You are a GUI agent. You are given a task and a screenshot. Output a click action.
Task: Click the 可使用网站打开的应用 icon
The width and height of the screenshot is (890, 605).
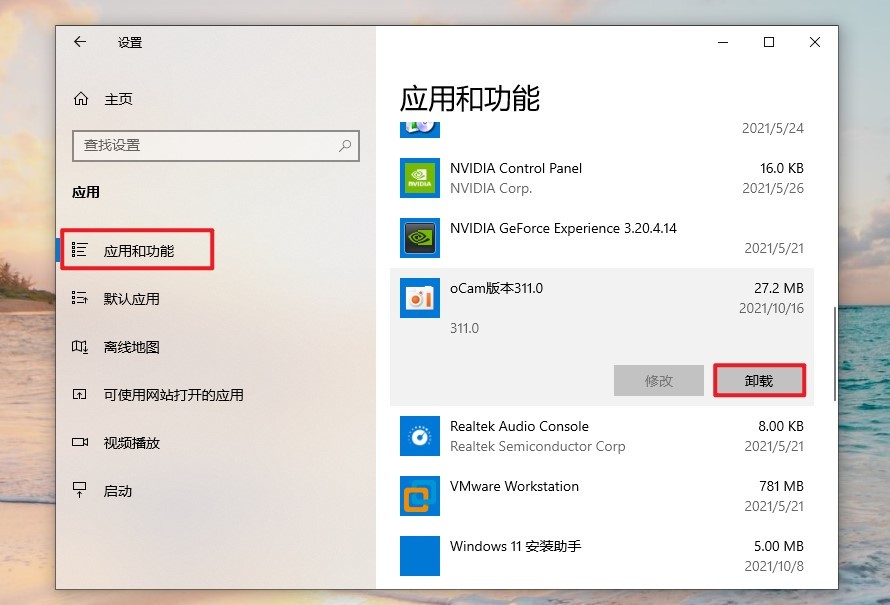click(x=79, y=394)
